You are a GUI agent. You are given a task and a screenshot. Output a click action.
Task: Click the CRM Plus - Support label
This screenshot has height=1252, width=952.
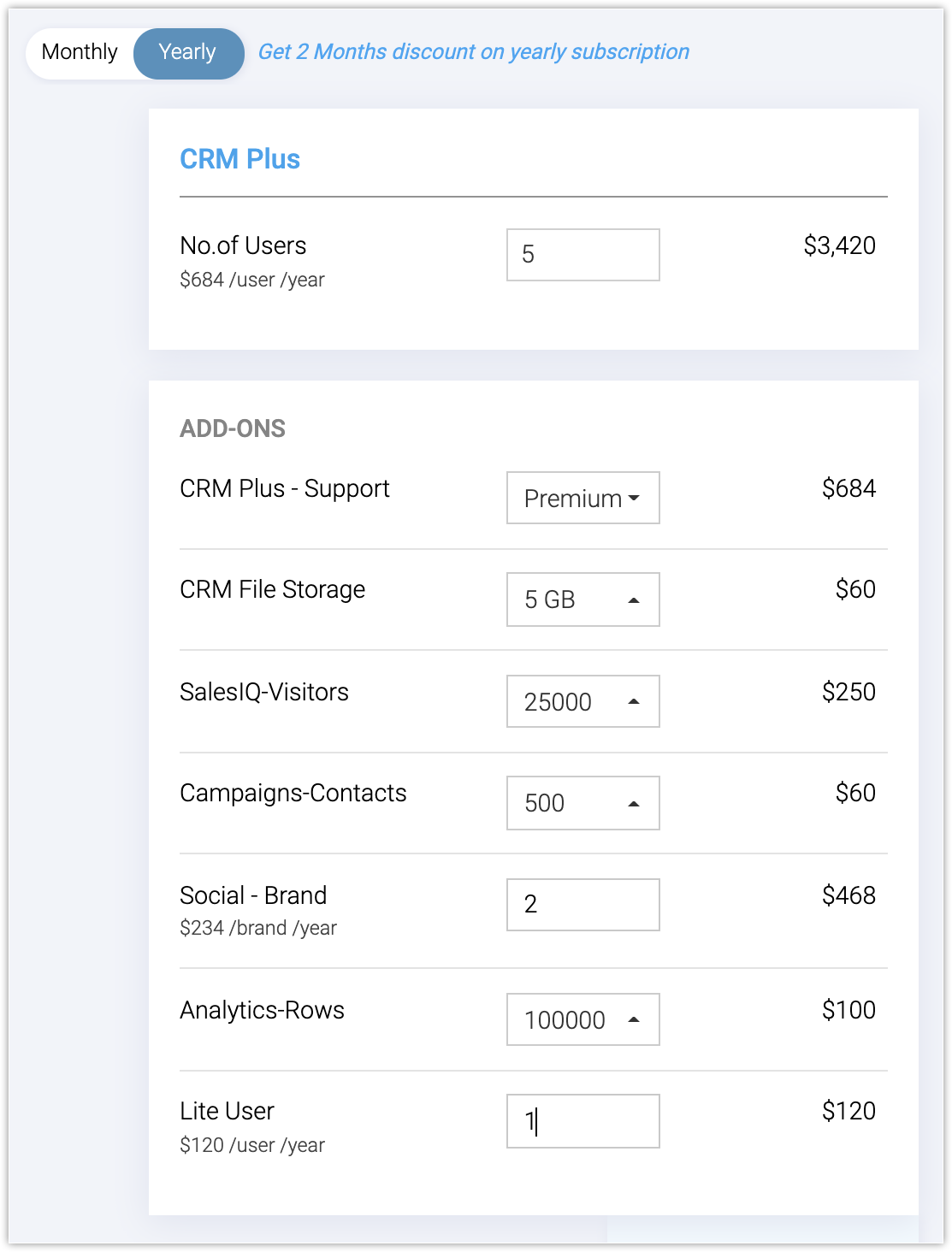pyautogui.click(x=284, y=489)
